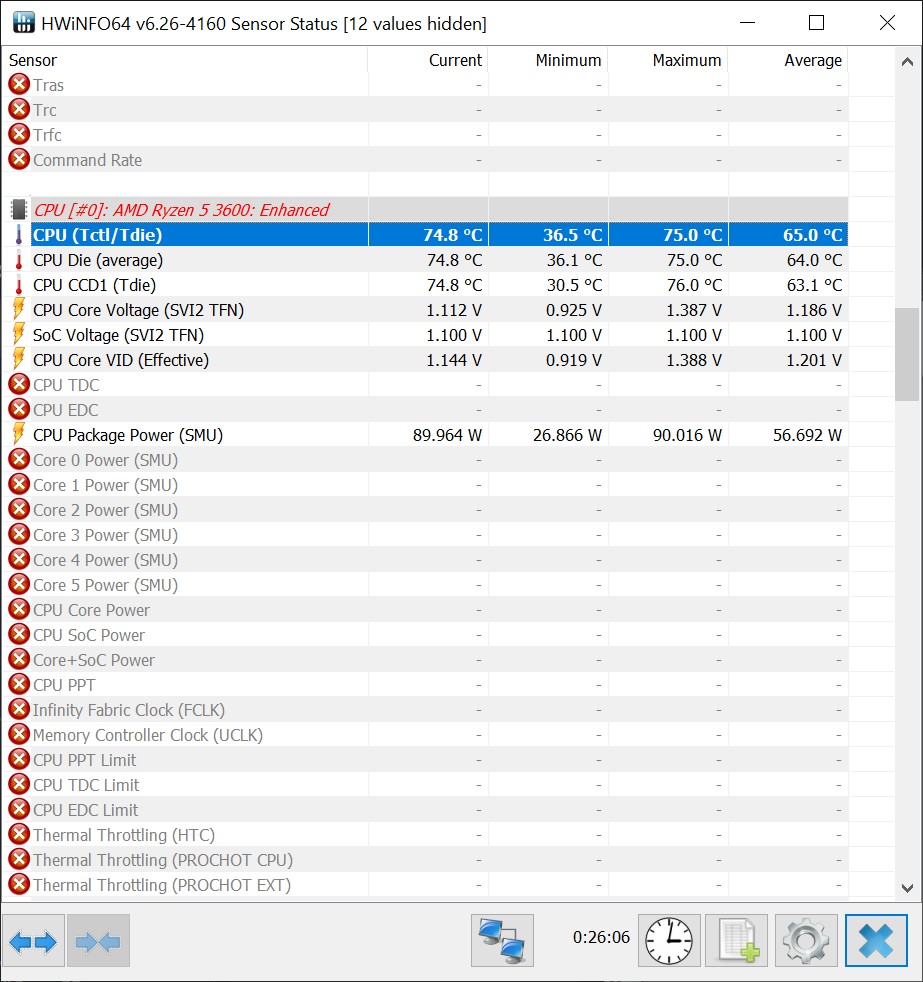Image resolution: width=923 pixels, height=982 pixels.
Task: Select the CPU Core Power row
Action: (x=425, y=610)
